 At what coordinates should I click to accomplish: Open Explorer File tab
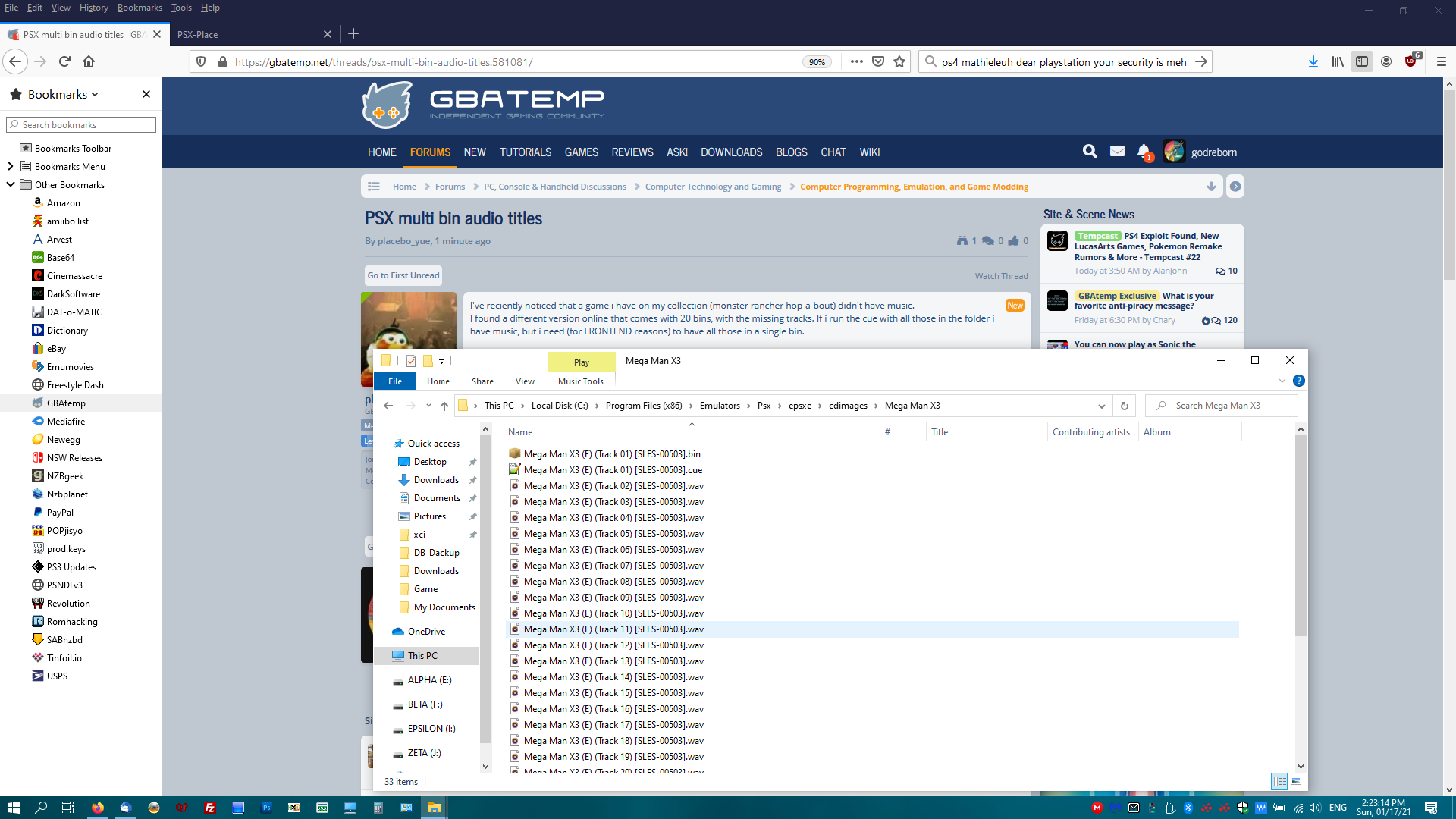395,381
